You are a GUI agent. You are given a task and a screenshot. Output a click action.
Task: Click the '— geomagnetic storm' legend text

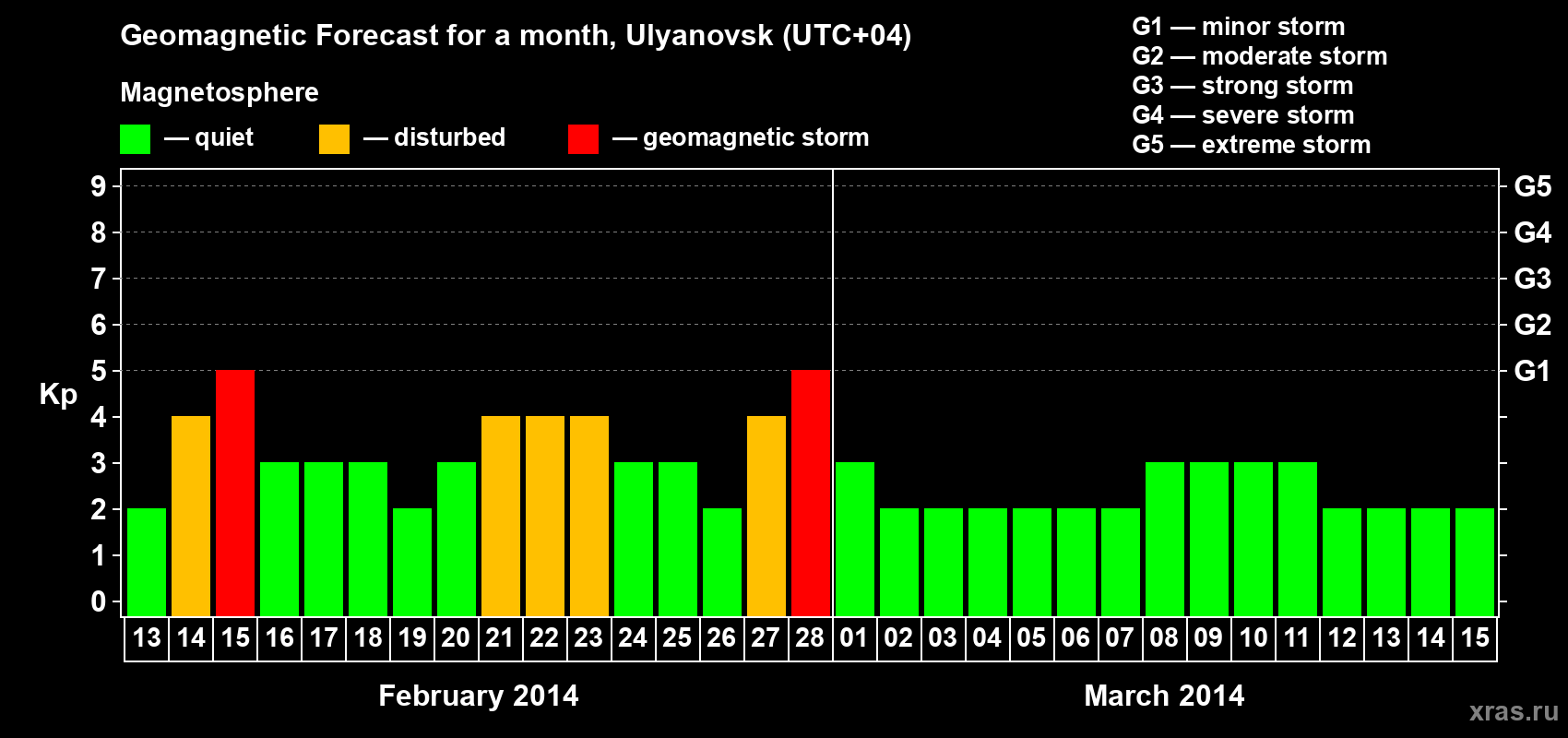[x=741, y=138]
